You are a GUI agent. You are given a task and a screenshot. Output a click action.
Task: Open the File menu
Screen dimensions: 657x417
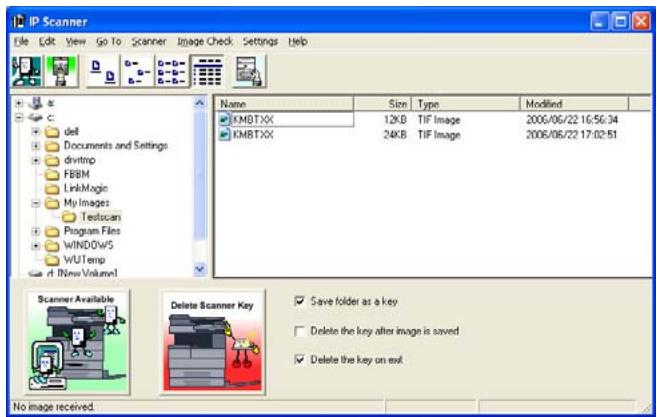click(21, 41)
